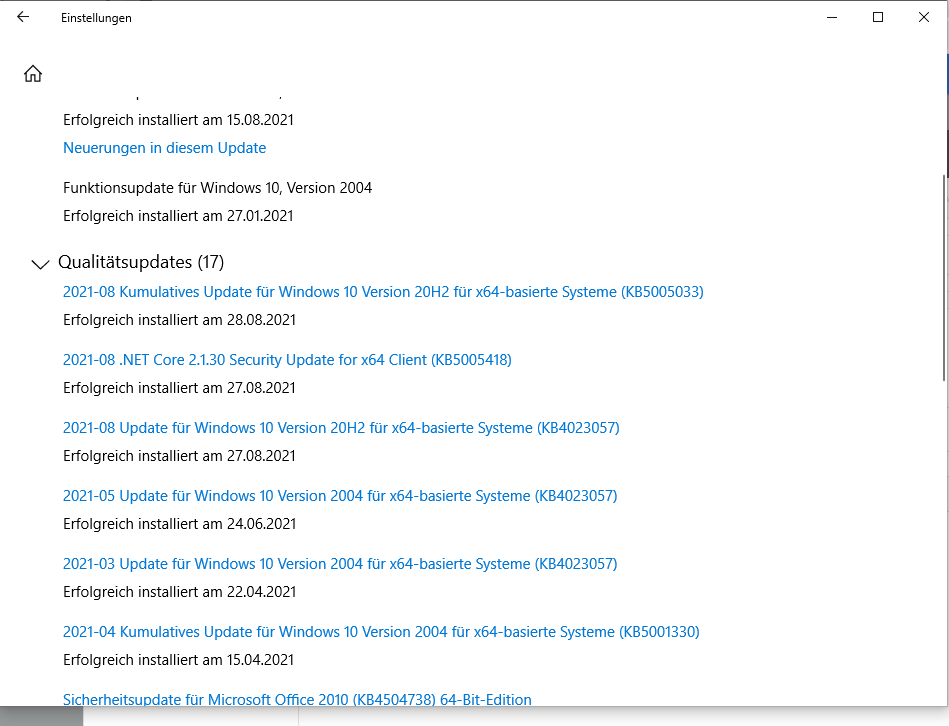Open the Office 2010 security update KB4504738 link

pyautogui.click(x=297, y=699)
